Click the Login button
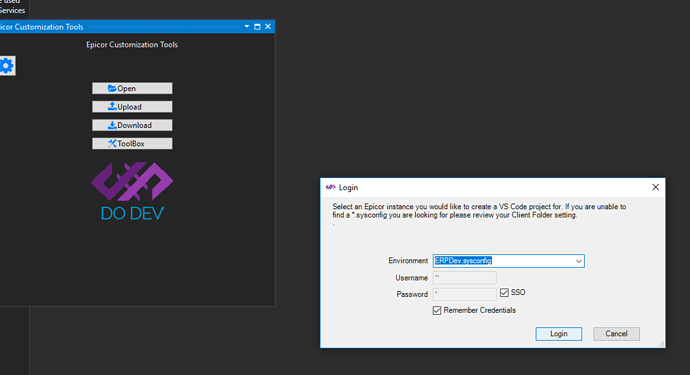 coord(558,334)
